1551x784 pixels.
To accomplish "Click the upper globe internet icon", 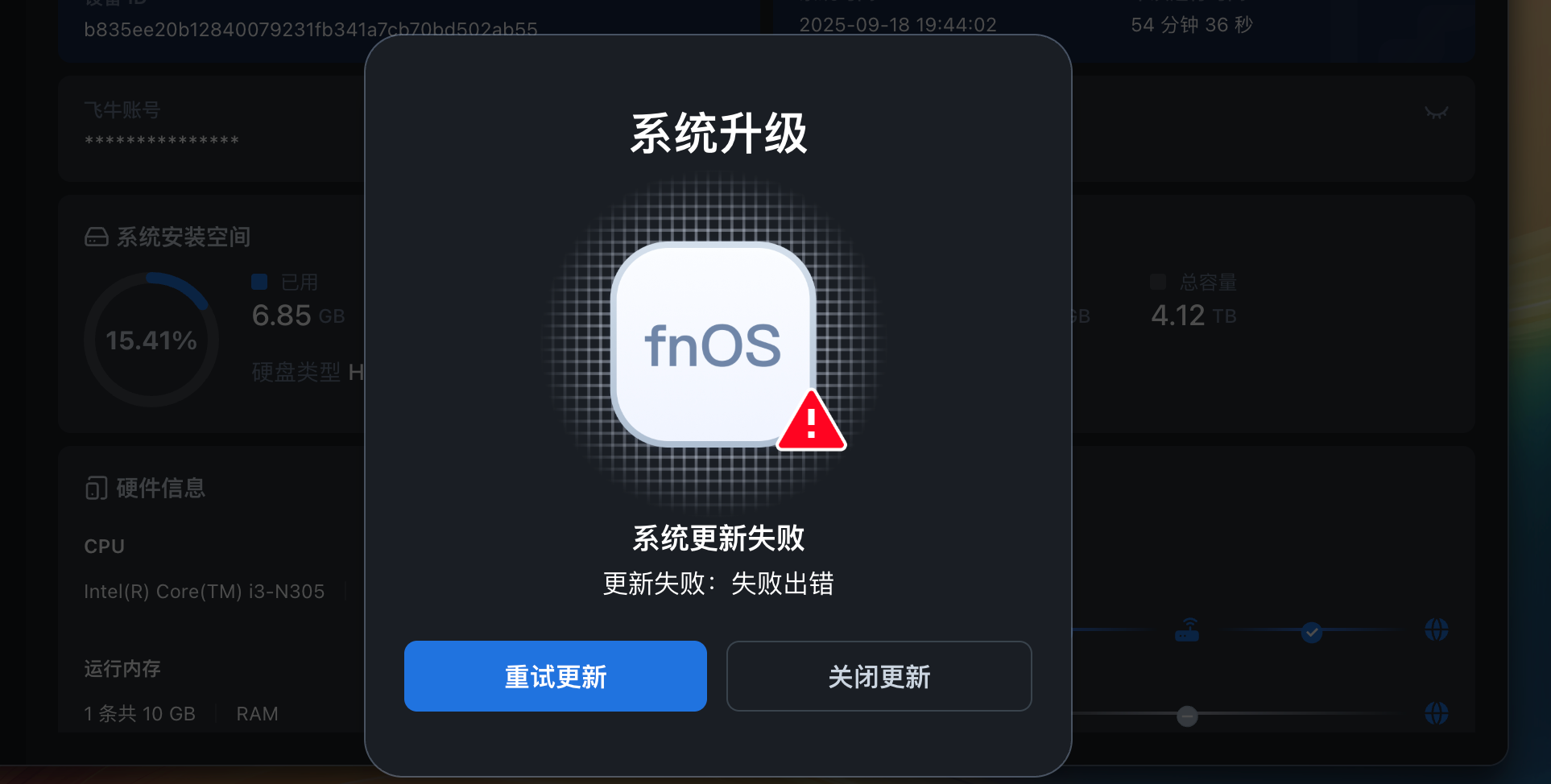I will pyautogui.click(x=1437, y=629).
